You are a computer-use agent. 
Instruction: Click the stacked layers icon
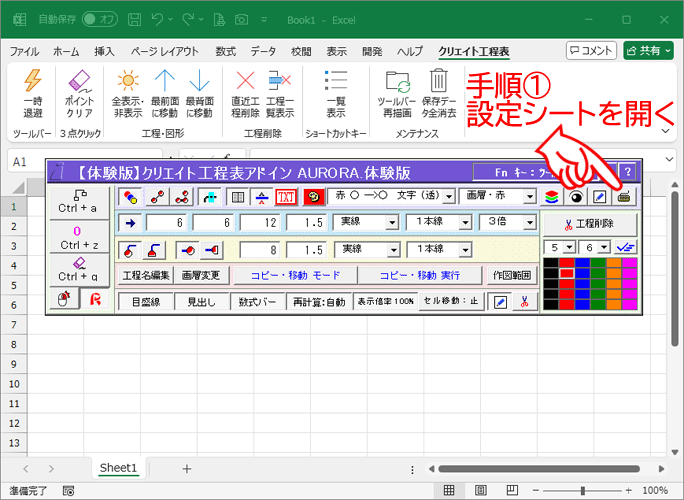552,197
